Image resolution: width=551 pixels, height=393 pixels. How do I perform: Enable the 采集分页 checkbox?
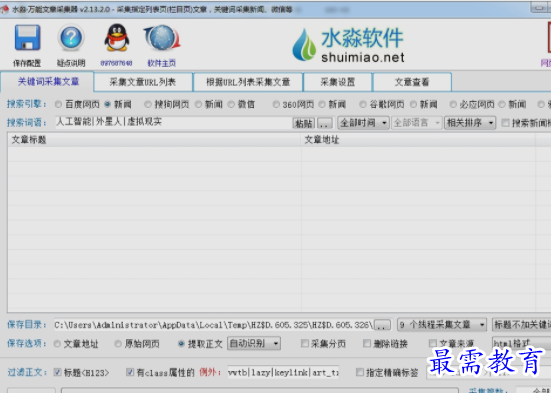[x=305, y=343]
